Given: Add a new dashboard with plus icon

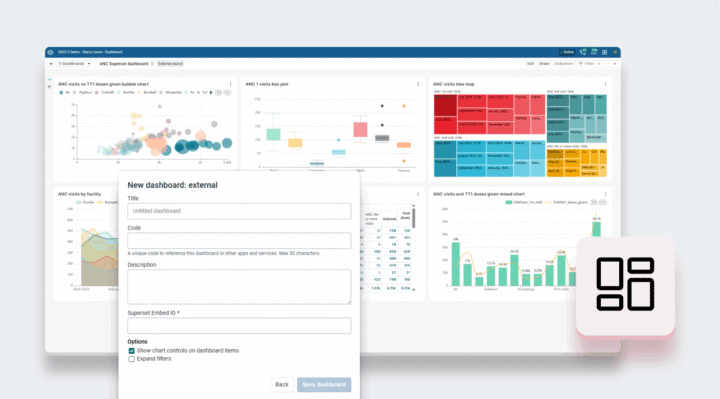Looking at the screenshot, I should click(51, 64).
